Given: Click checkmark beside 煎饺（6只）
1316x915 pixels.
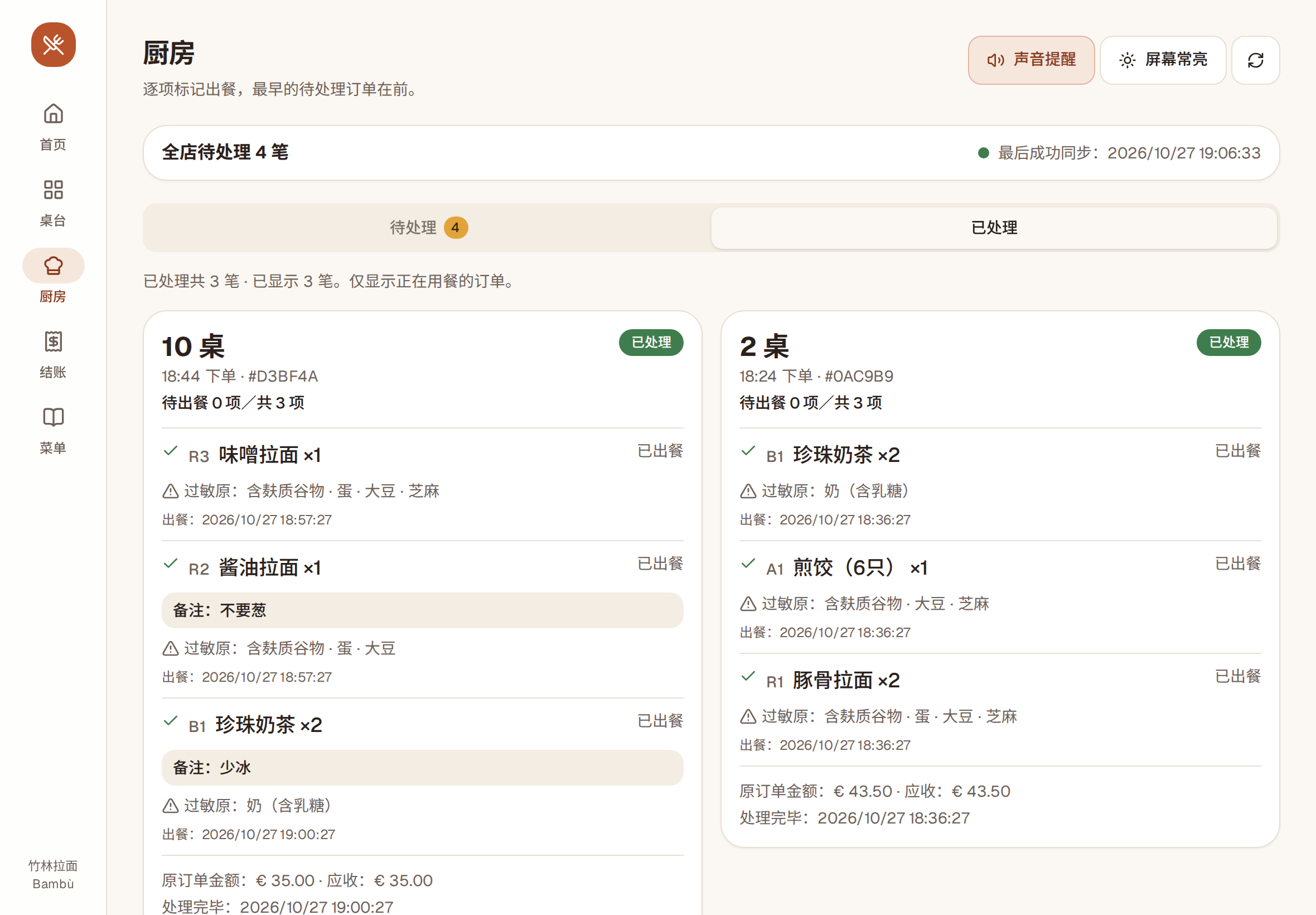Looking at the screenshot, I should tap(748, 563).
